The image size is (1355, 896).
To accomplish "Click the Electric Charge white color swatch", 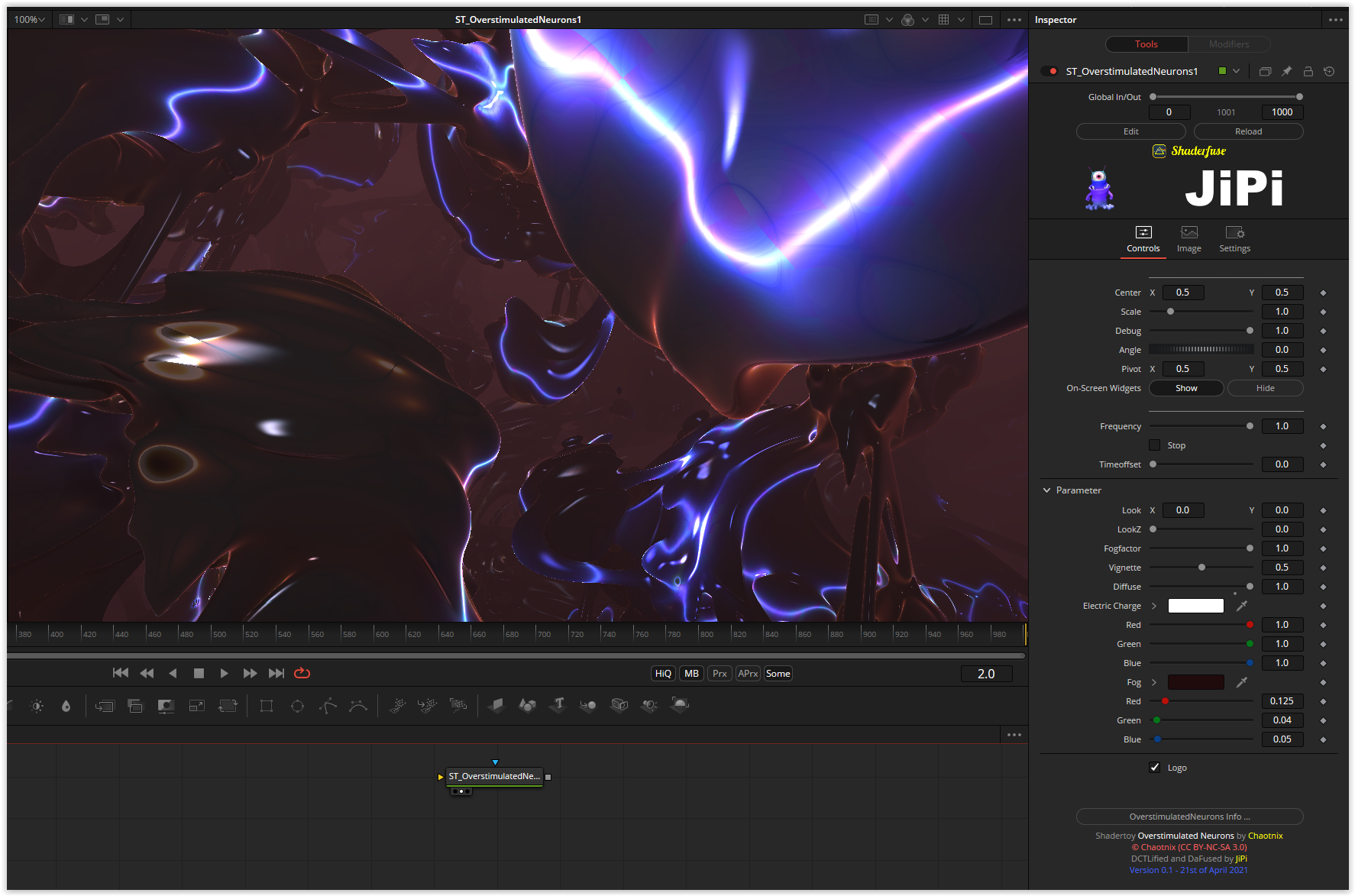I will tap(1196, 606).
